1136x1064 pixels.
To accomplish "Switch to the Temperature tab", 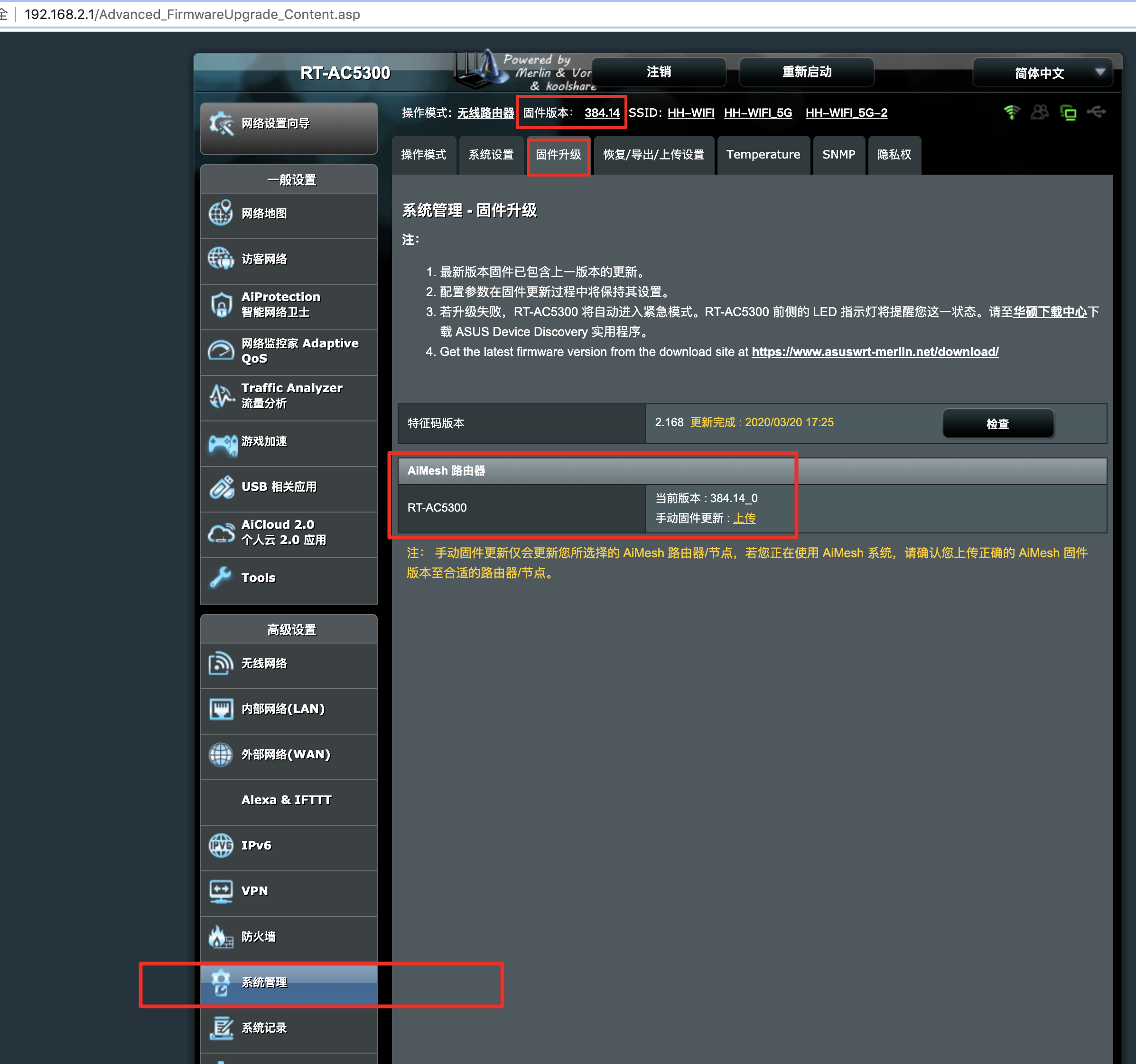I will pyautogui.click(x=763, y=155).
